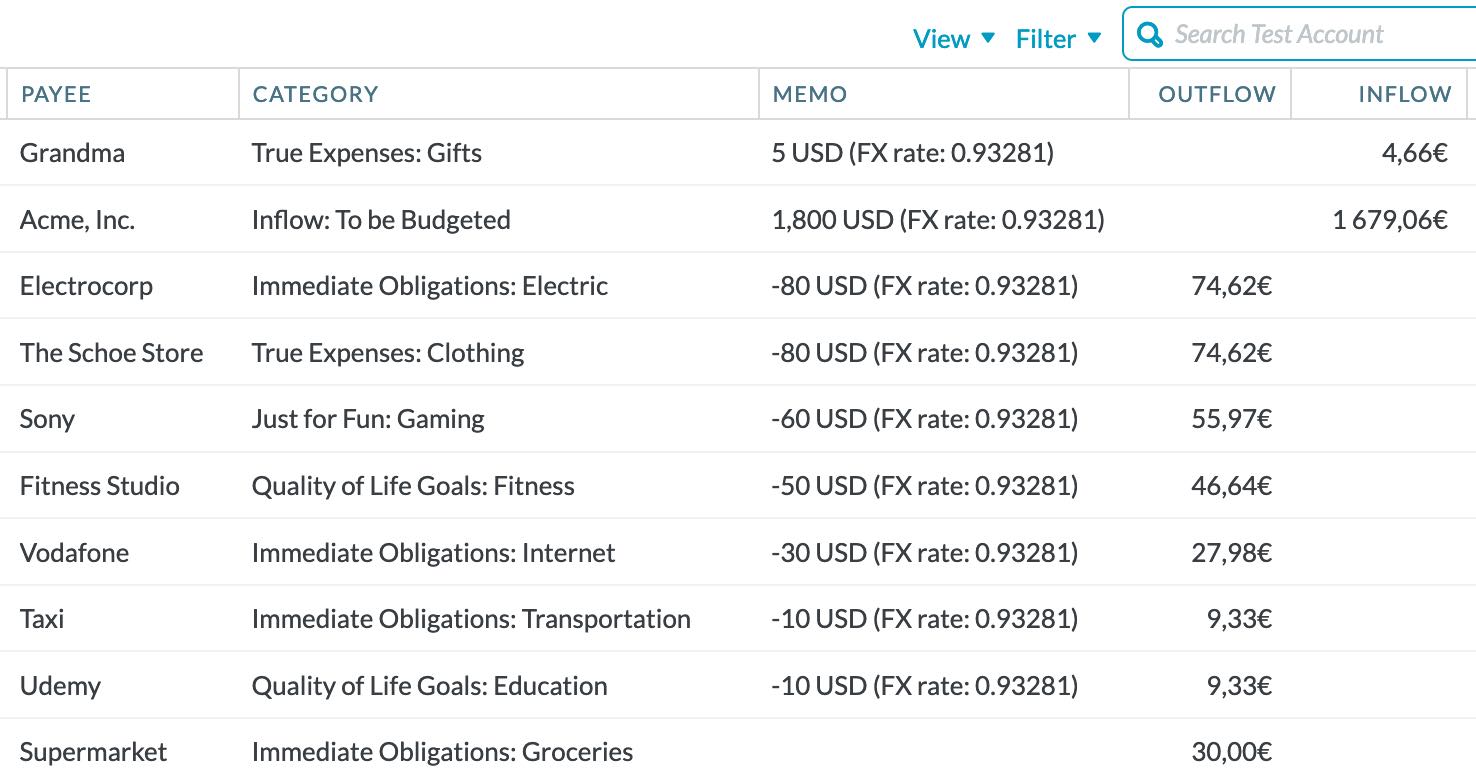Sort by the PAYEE column header
Image resolution: width=1476 pixels, height=784 pixels.
pyautogui.click(x=56, y=94)
